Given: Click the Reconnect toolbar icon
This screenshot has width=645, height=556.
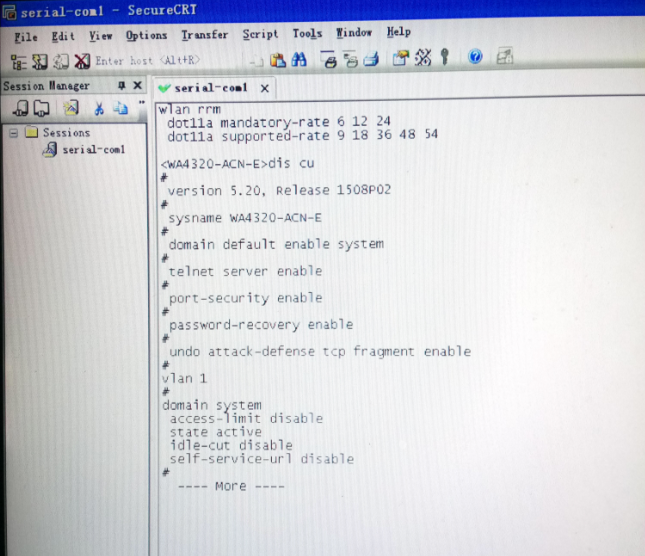Looking at the screenshot, I should point(61,61).
